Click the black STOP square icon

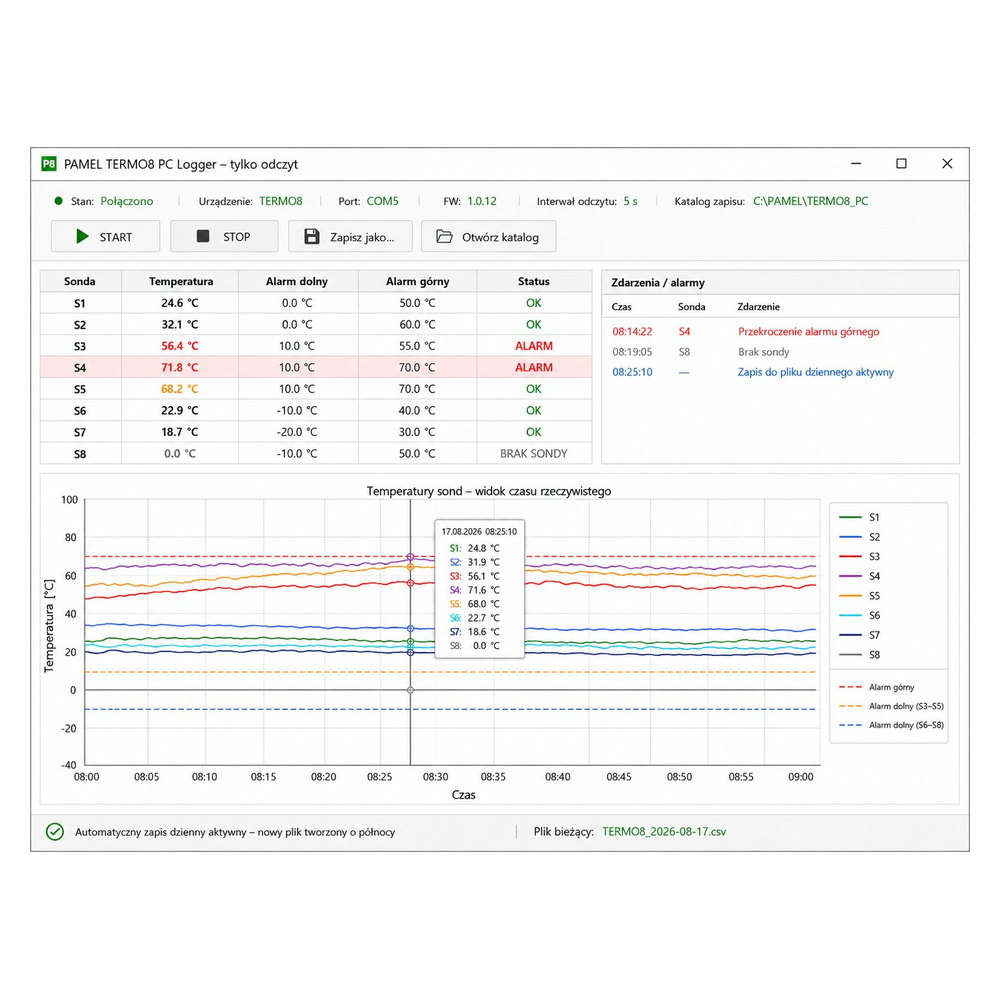tap(203, 236)
